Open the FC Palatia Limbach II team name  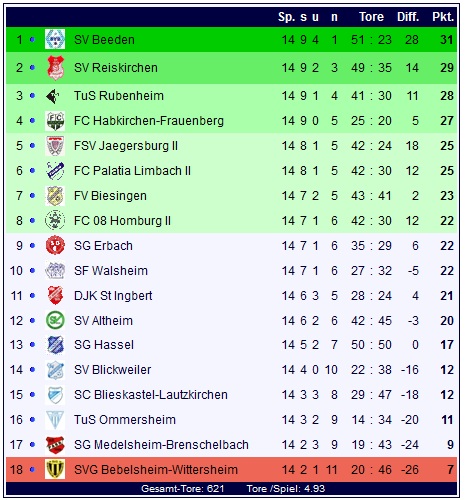(132, 171)
